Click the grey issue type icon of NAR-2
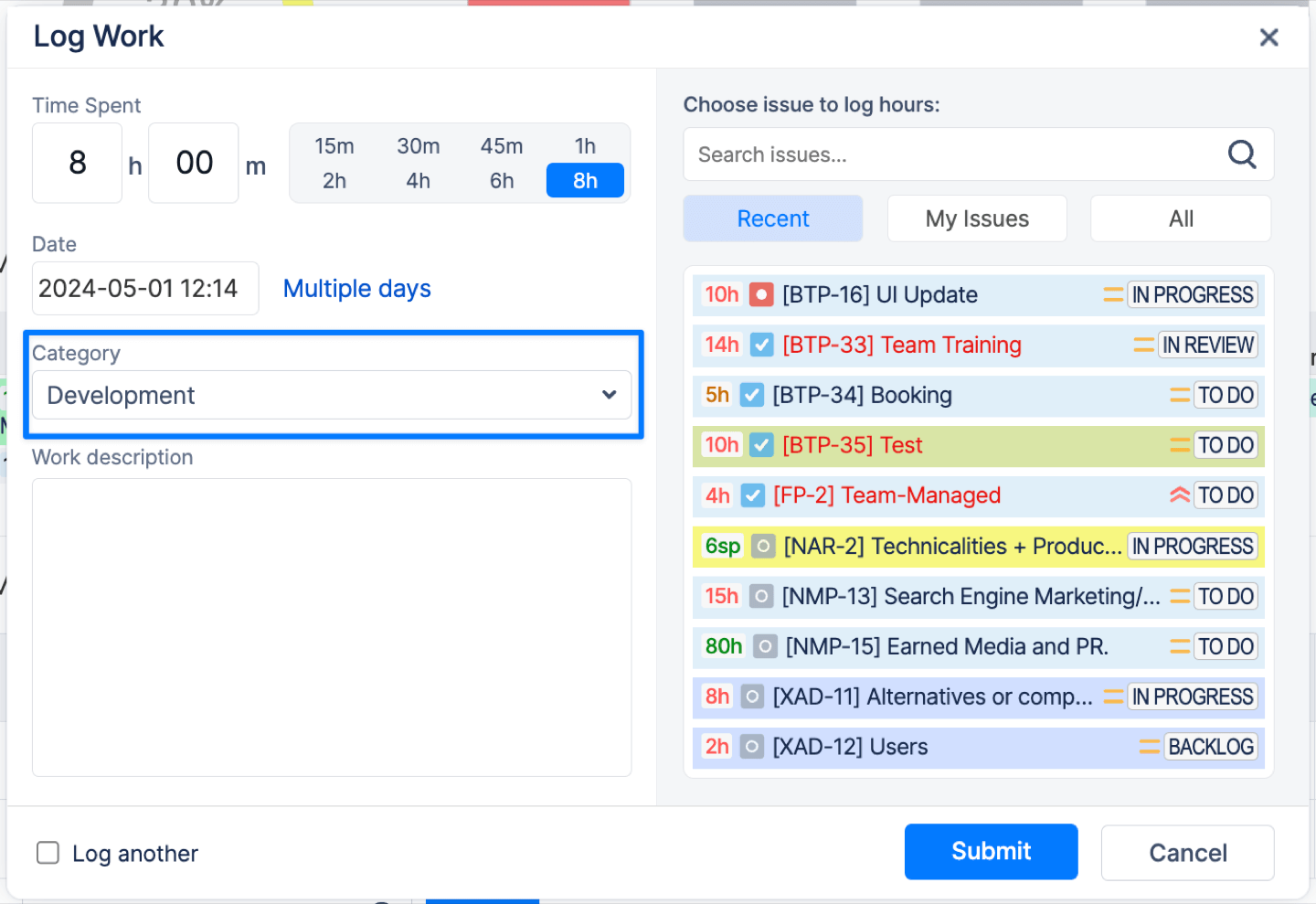This screenshot has height=904, width=1316. coord(763,546)
